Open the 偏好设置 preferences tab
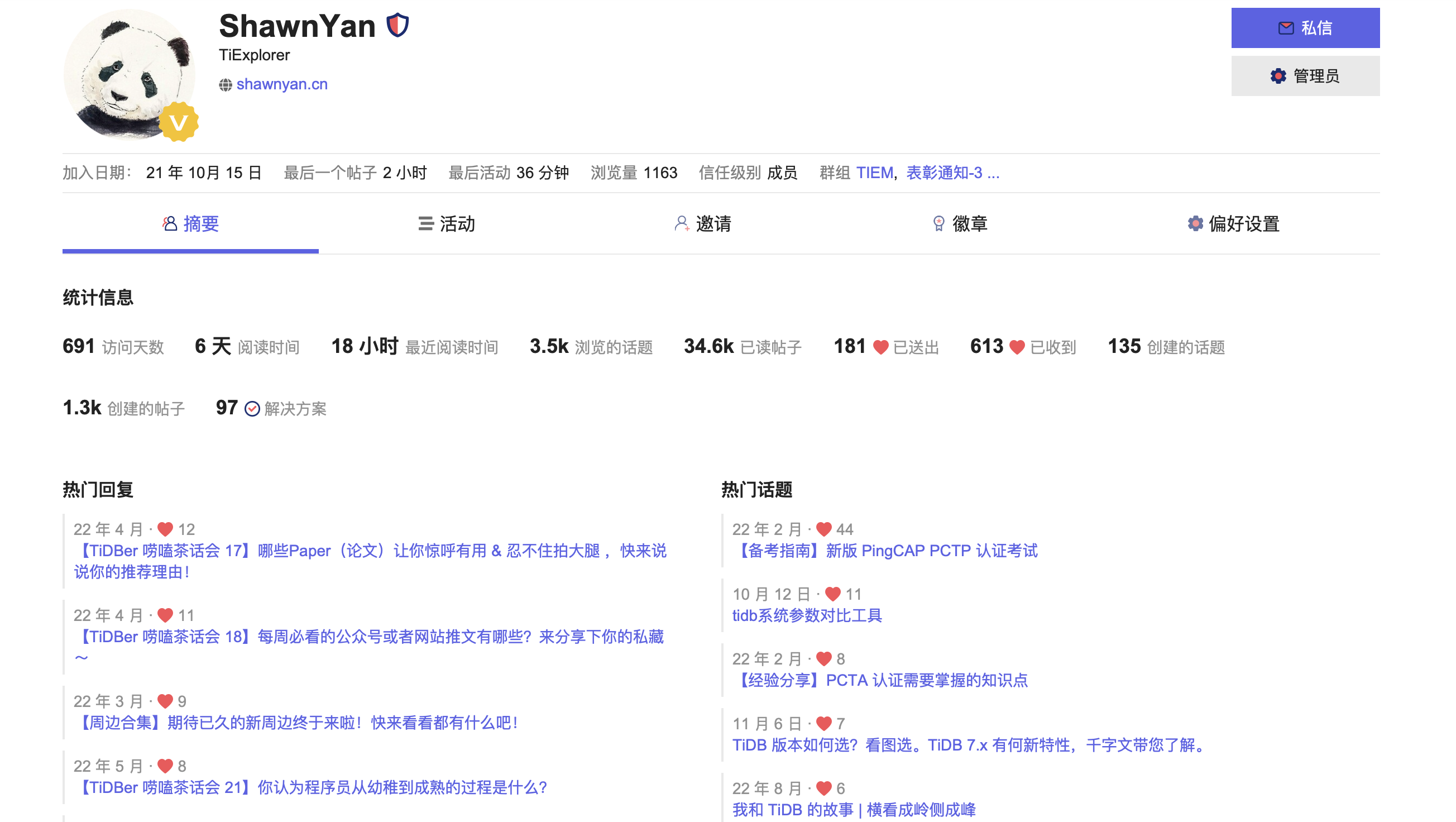The image size is (1456, 822). pyautogui.click(x=1233, y=224)
